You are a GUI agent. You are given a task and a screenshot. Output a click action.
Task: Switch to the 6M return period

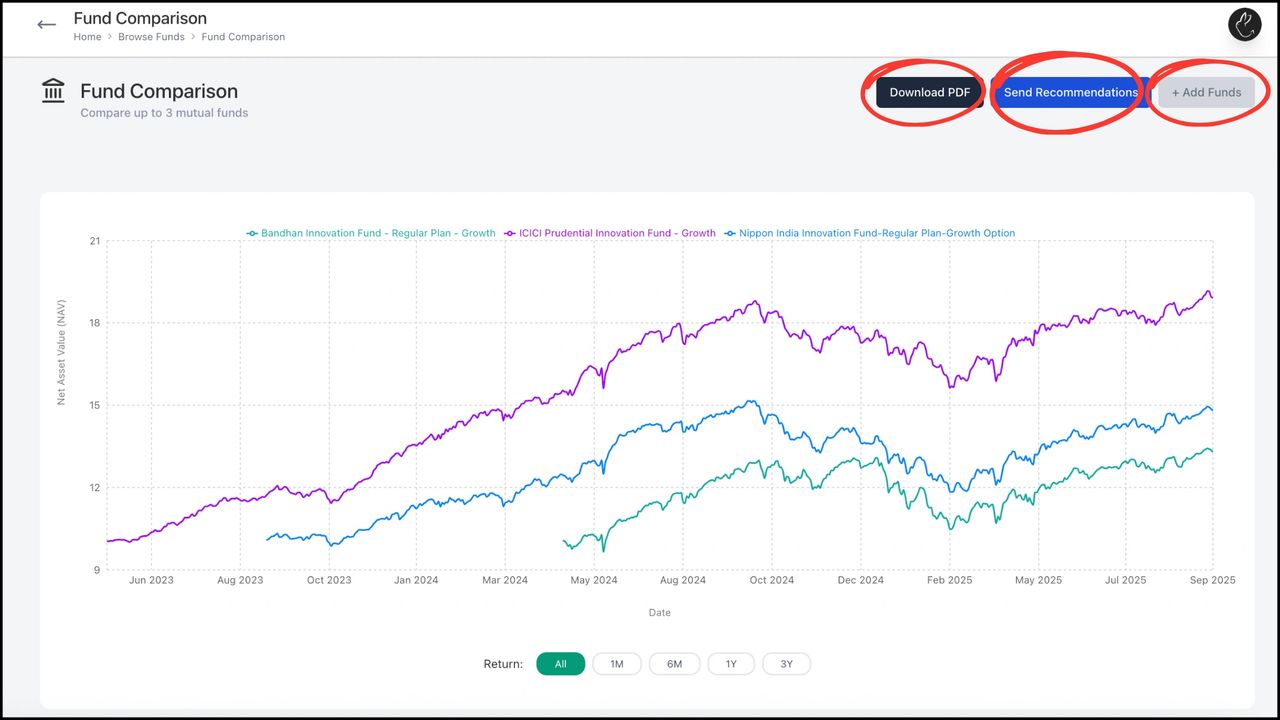click(x=674, y=663)
